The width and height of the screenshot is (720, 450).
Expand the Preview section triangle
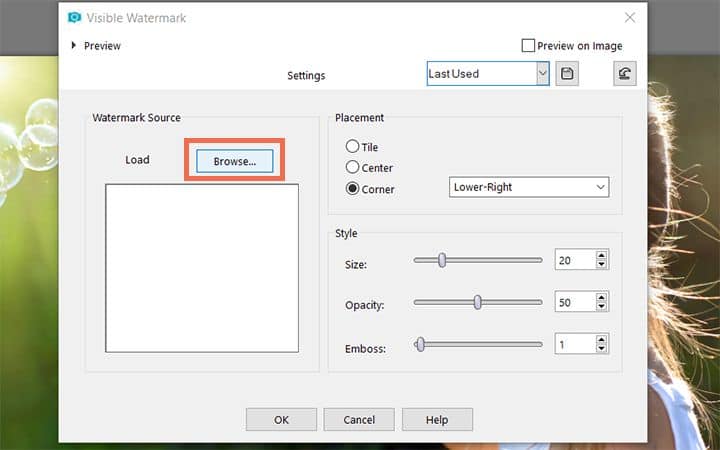pos(73,45)
